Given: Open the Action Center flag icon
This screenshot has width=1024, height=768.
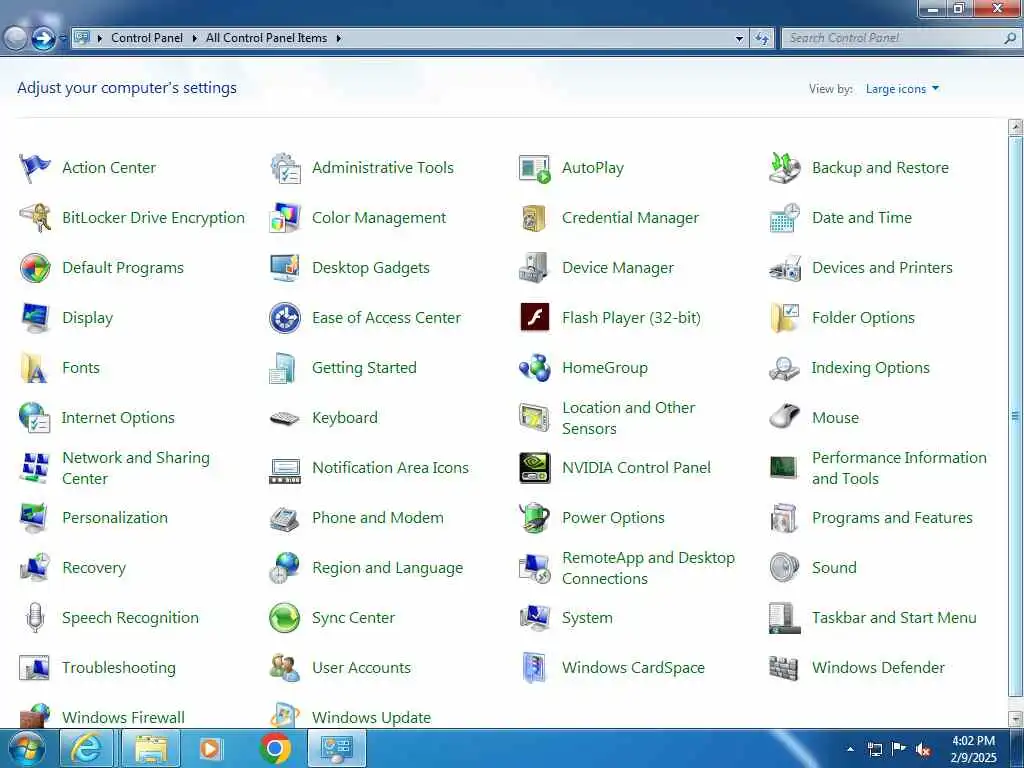Looking at the screenshot, I should (x=35, y=168).
